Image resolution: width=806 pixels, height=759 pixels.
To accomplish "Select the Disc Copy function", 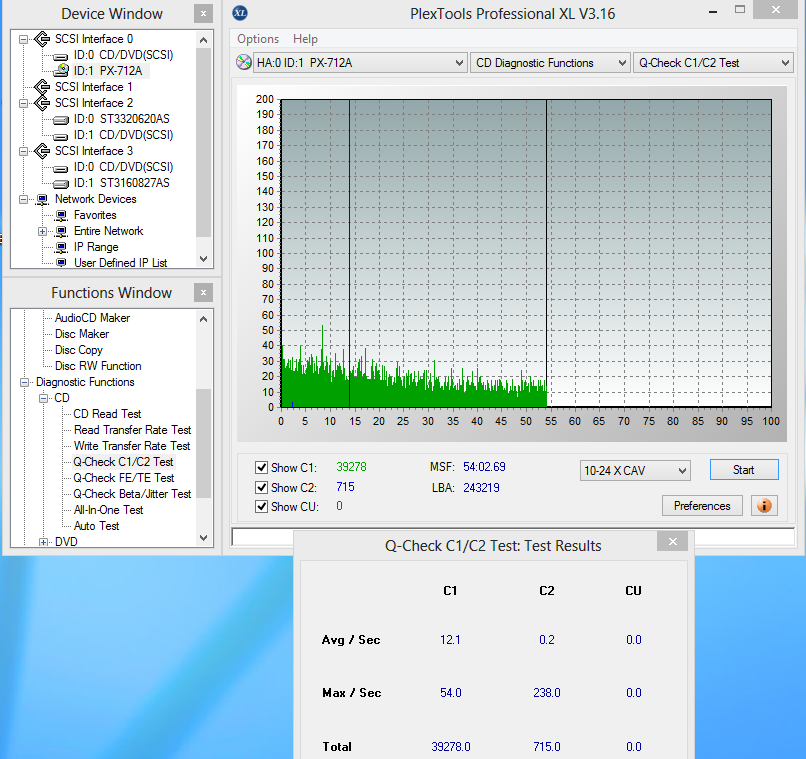I will coord(79,350).
